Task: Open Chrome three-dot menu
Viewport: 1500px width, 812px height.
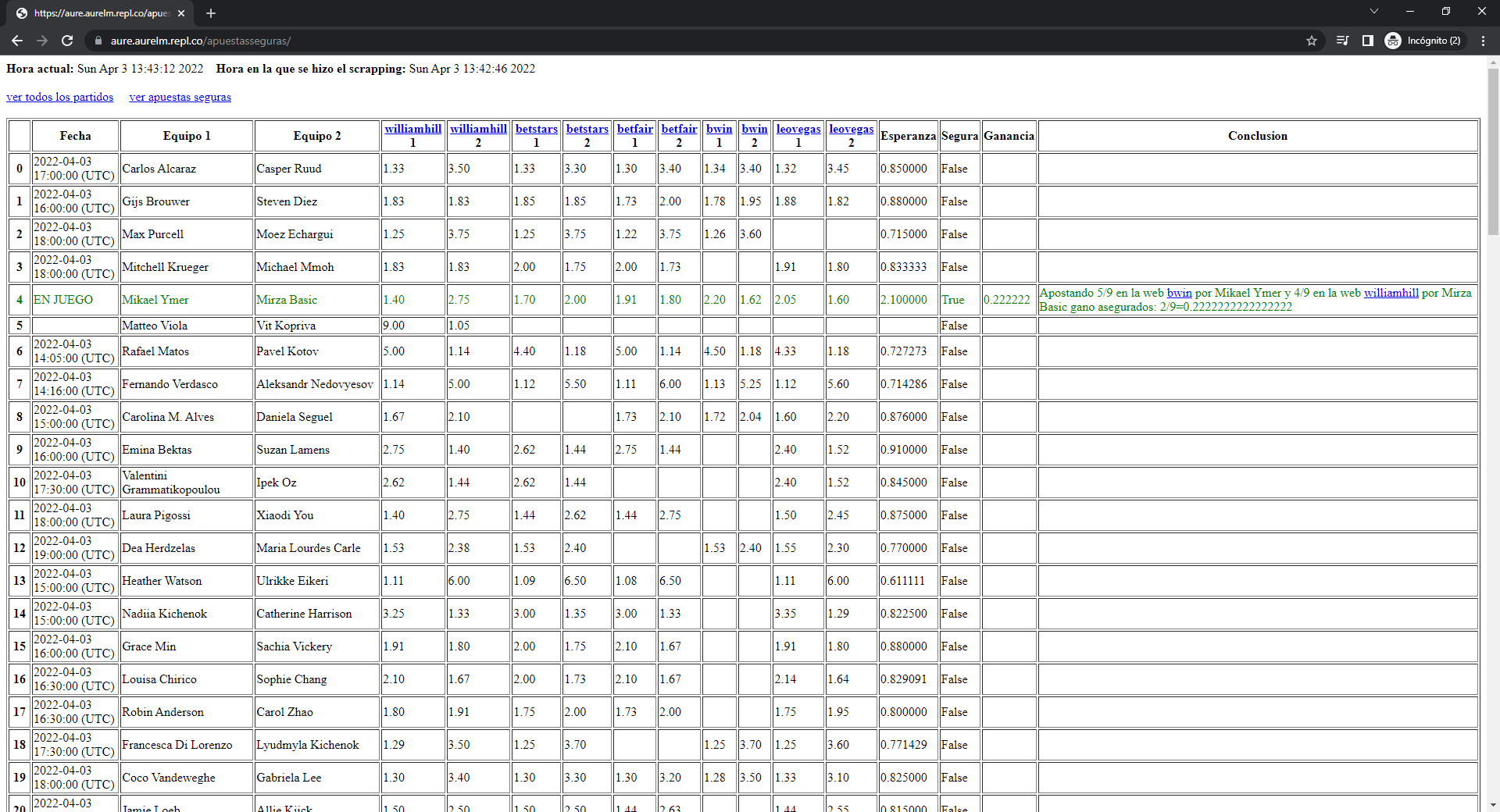Action: 1483,41
